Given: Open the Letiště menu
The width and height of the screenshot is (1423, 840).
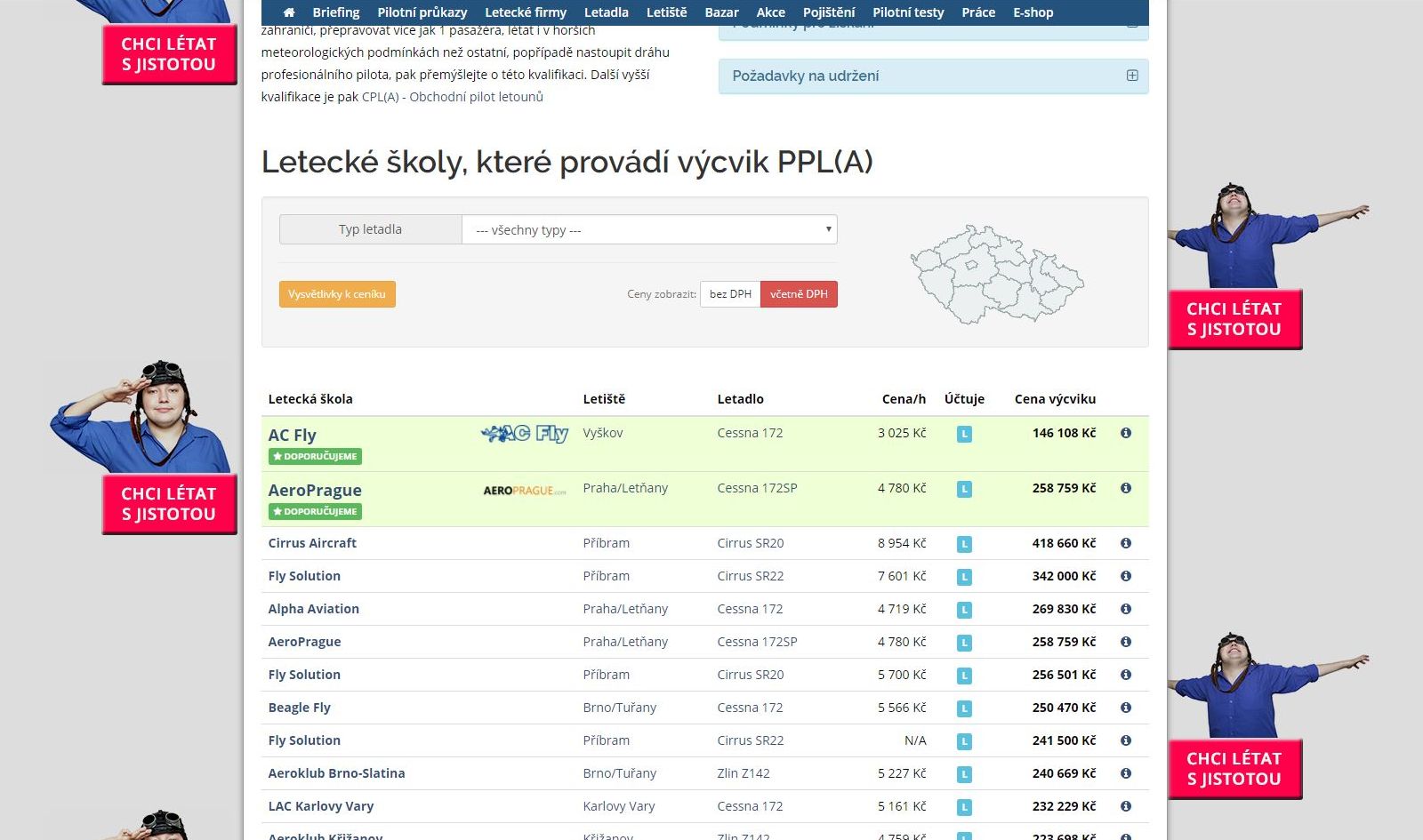Looking at the screenshot, I should click(667, 12).
